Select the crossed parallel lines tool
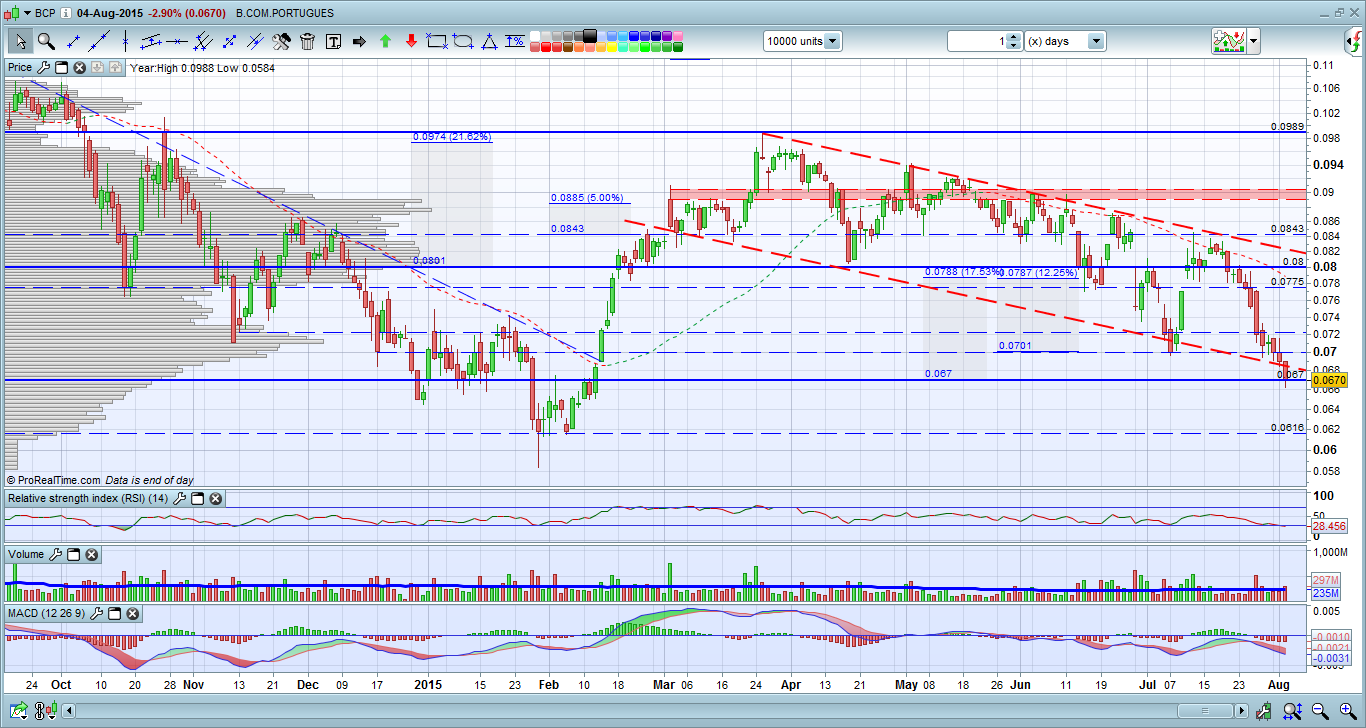Screen dimensions: 1366x728 (256, 41)
